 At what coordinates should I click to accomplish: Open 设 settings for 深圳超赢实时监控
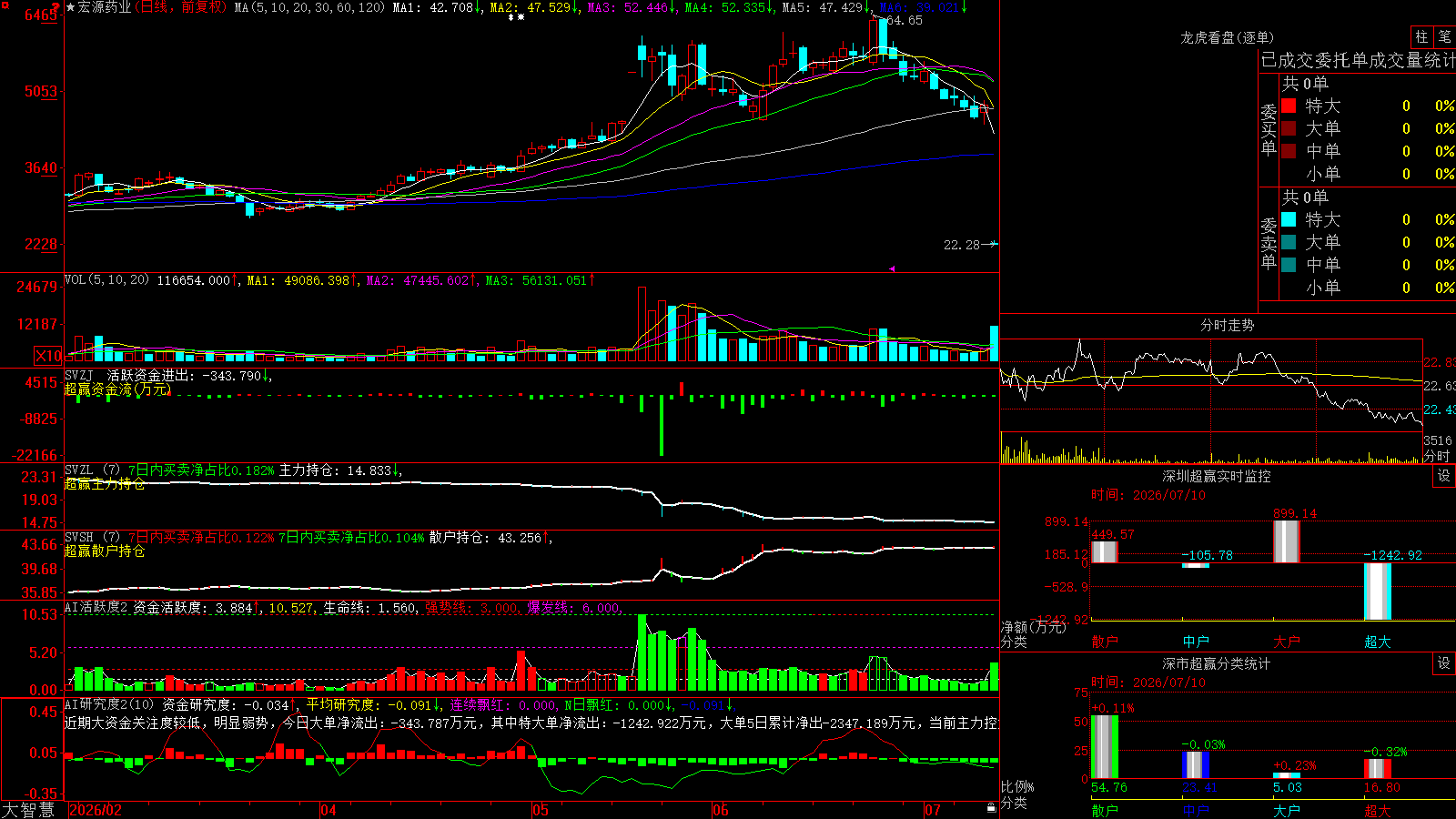1444,476
